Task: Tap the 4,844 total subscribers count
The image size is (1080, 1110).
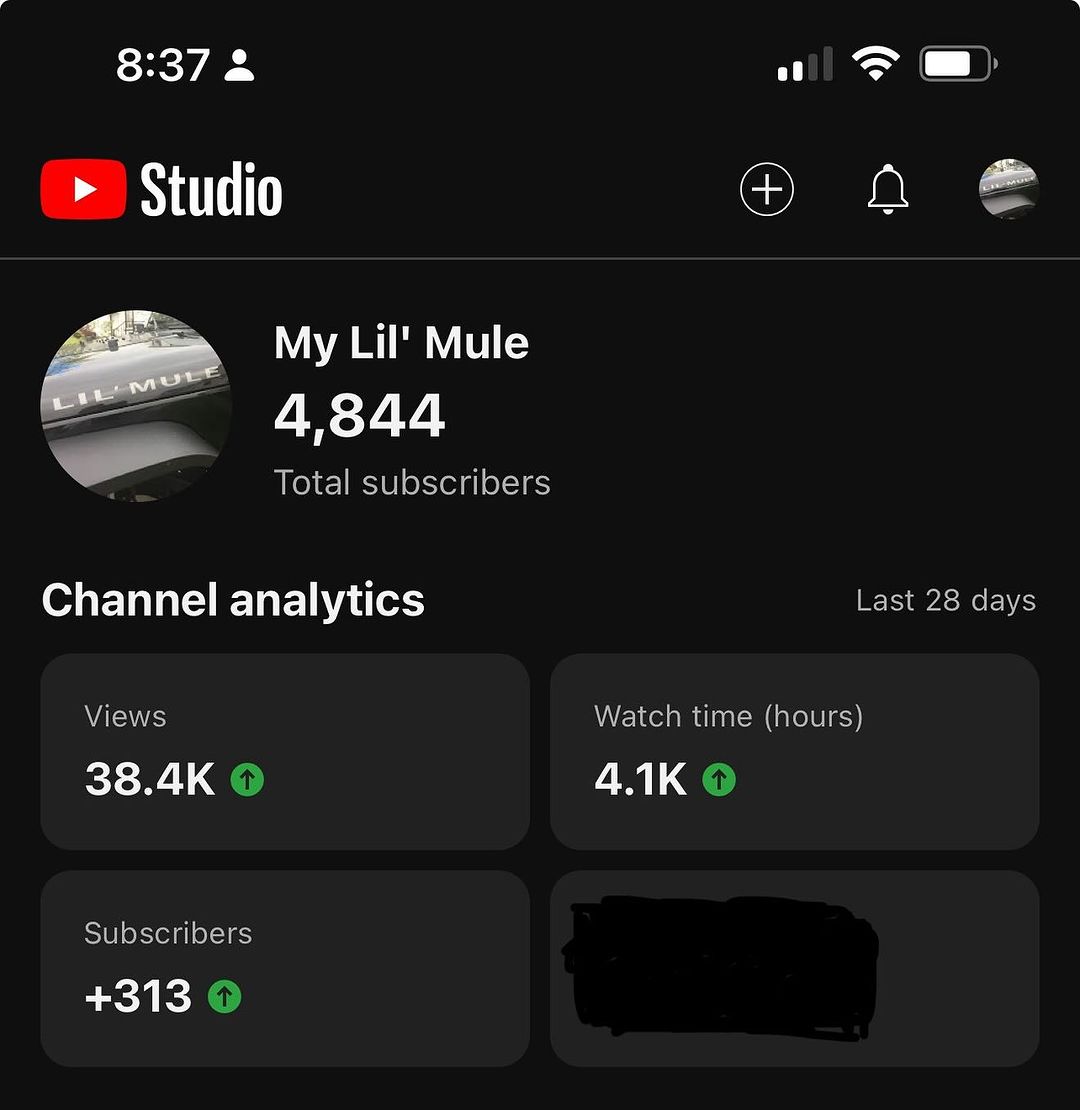Action: (359, 416)
